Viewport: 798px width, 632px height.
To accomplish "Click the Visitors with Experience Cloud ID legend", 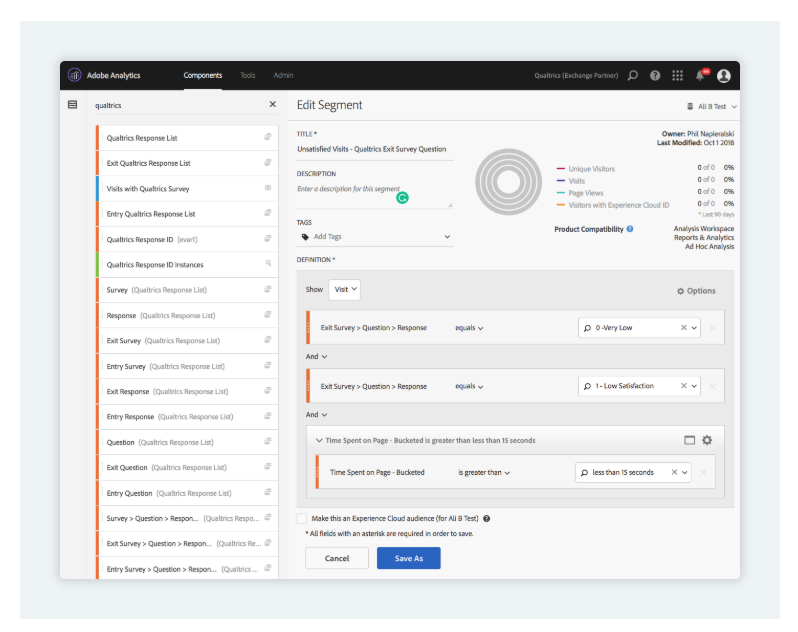I will pos(613,205).
